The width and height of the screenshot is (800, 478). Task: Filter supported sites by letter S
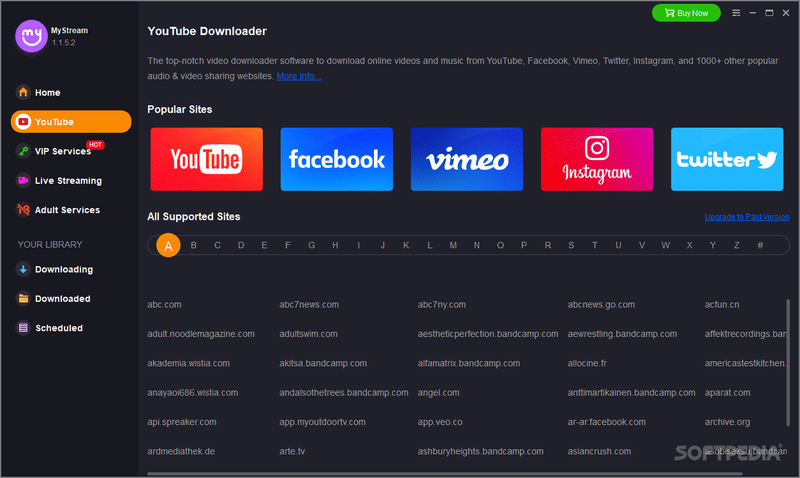pyautogui.click(x=571, y=245)
